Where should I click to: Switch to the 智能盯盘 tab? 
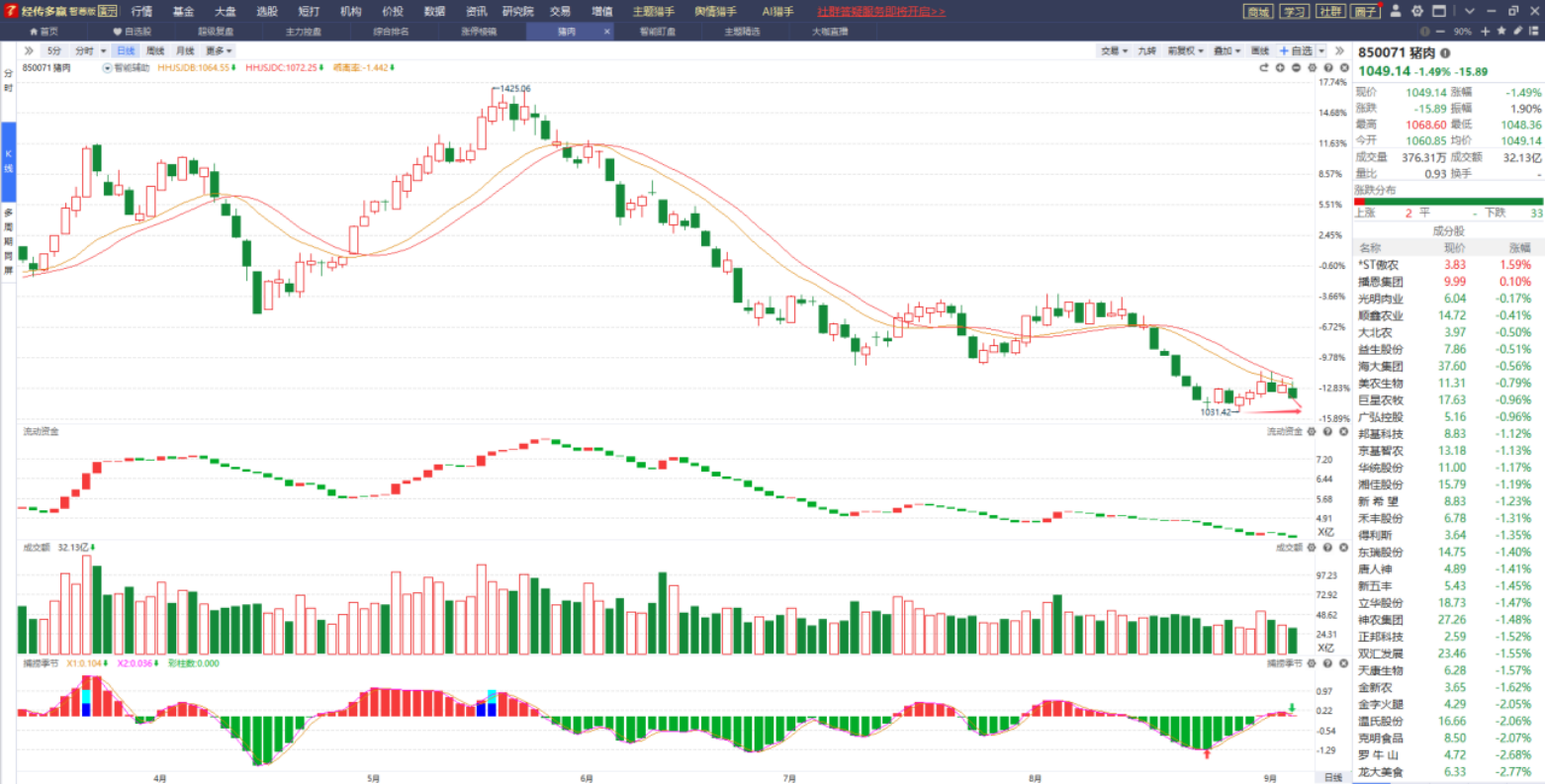[657, 32]
